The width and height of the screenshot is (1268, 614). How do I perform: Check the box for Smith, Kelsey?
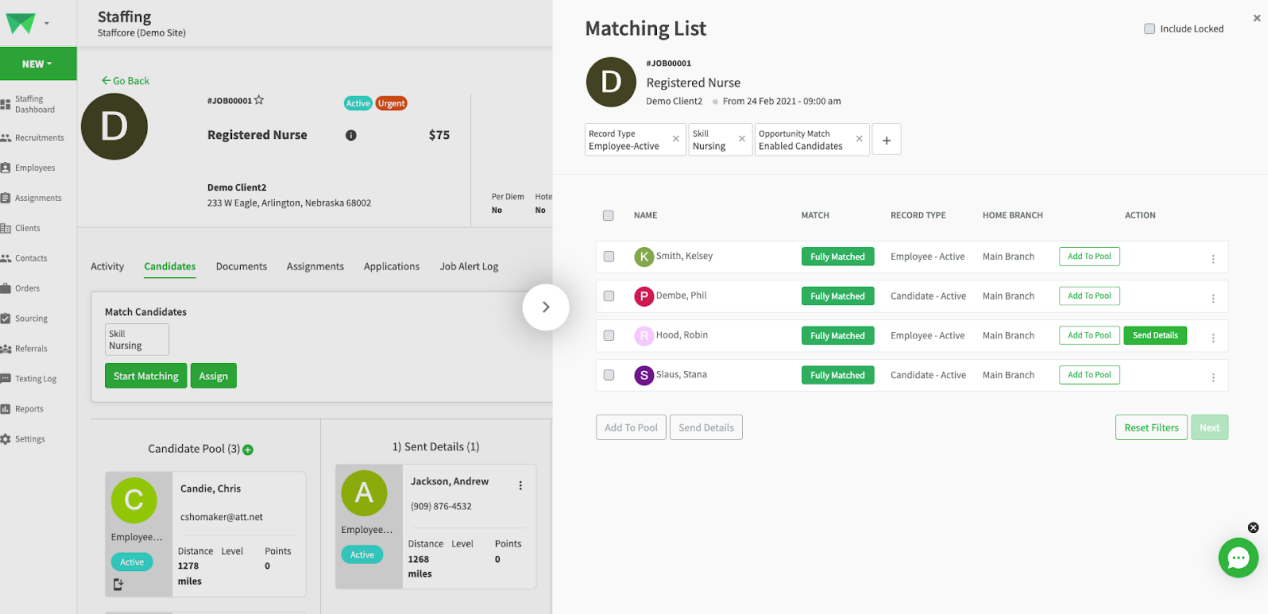(609, 257)
